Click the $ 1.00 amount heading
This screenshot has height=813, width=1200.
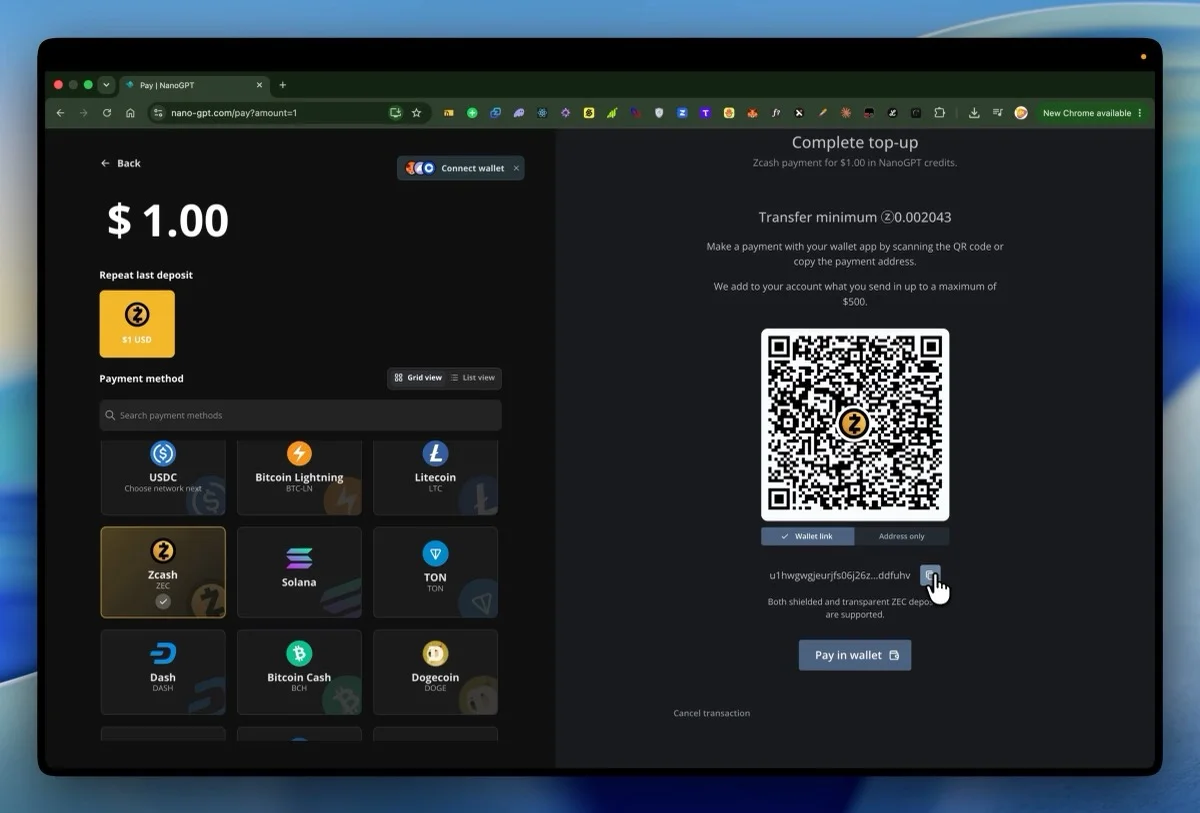(x=168, y=221)
